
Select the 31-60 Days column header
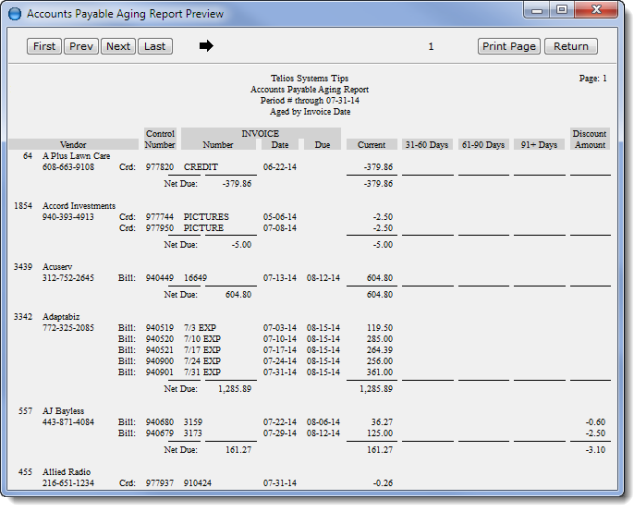pyautogui.click(x=427, y=145)
